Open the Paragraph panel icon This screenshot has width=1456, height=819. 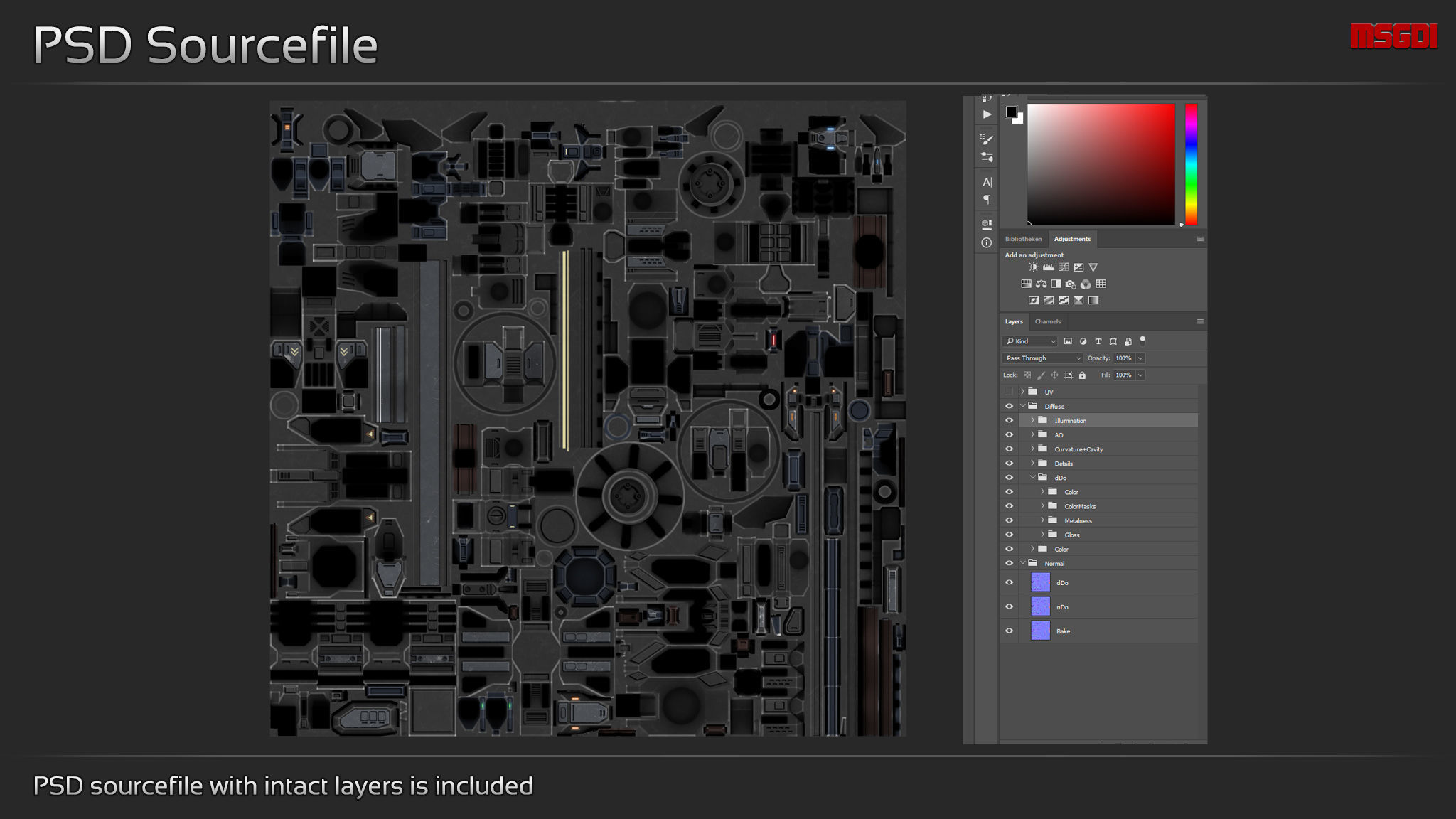click(x=987, y=200)
